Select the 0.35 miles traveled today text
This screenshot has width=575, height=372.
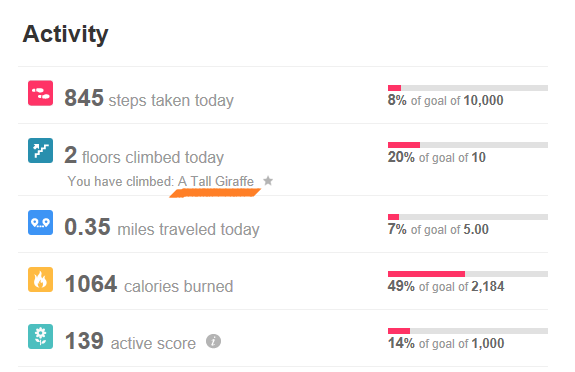tap(162, 227)
